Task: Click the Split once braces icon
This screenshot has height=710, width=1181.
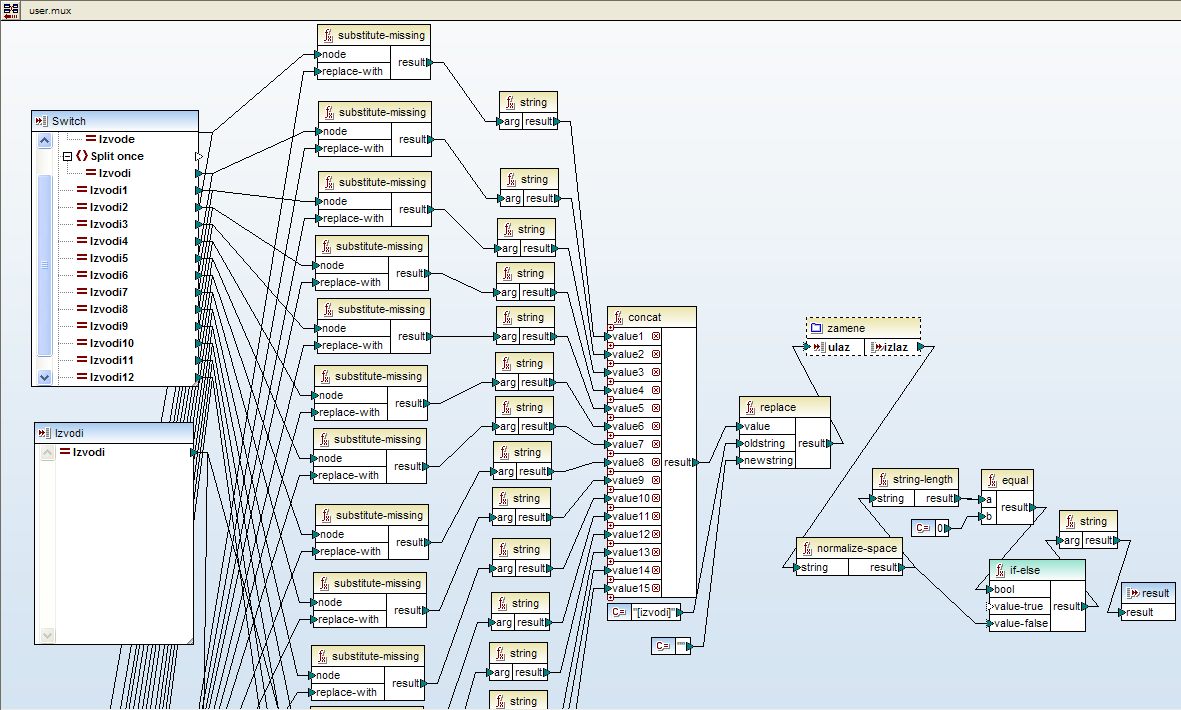Action: pyautogui.click(x=81, y=156)
